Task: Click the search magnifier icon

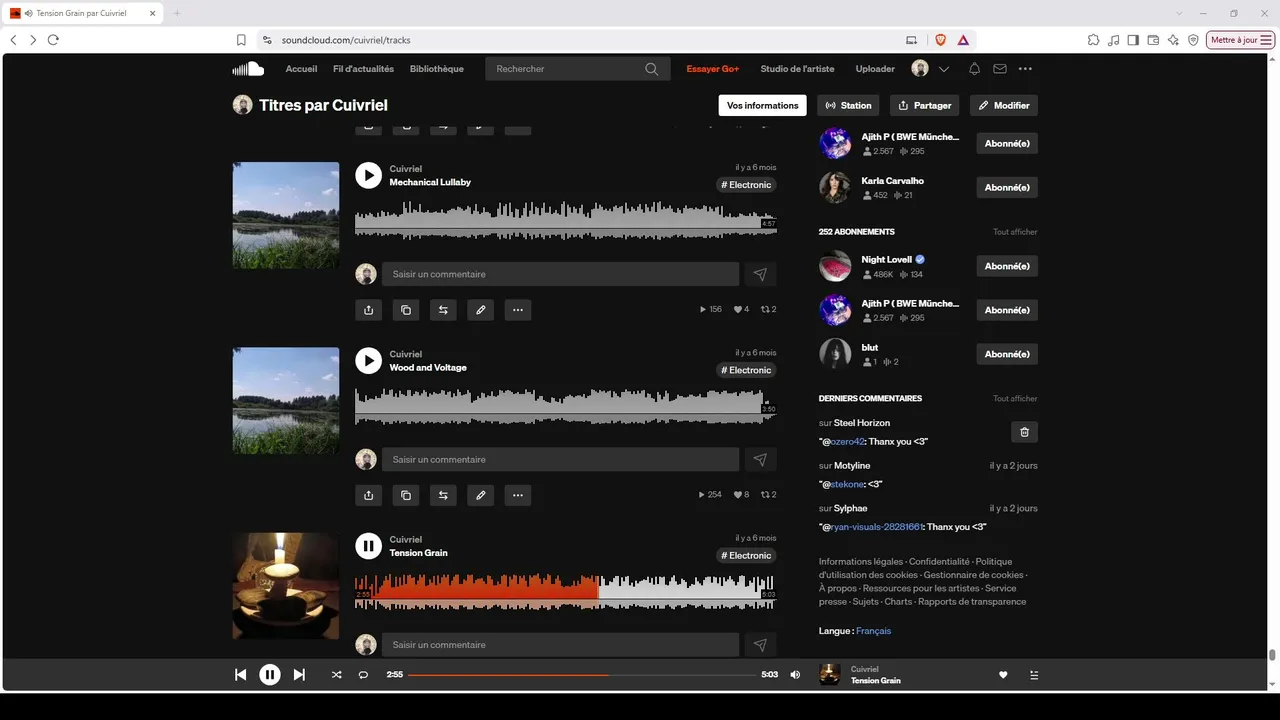Action: click(x=652, y=69)
